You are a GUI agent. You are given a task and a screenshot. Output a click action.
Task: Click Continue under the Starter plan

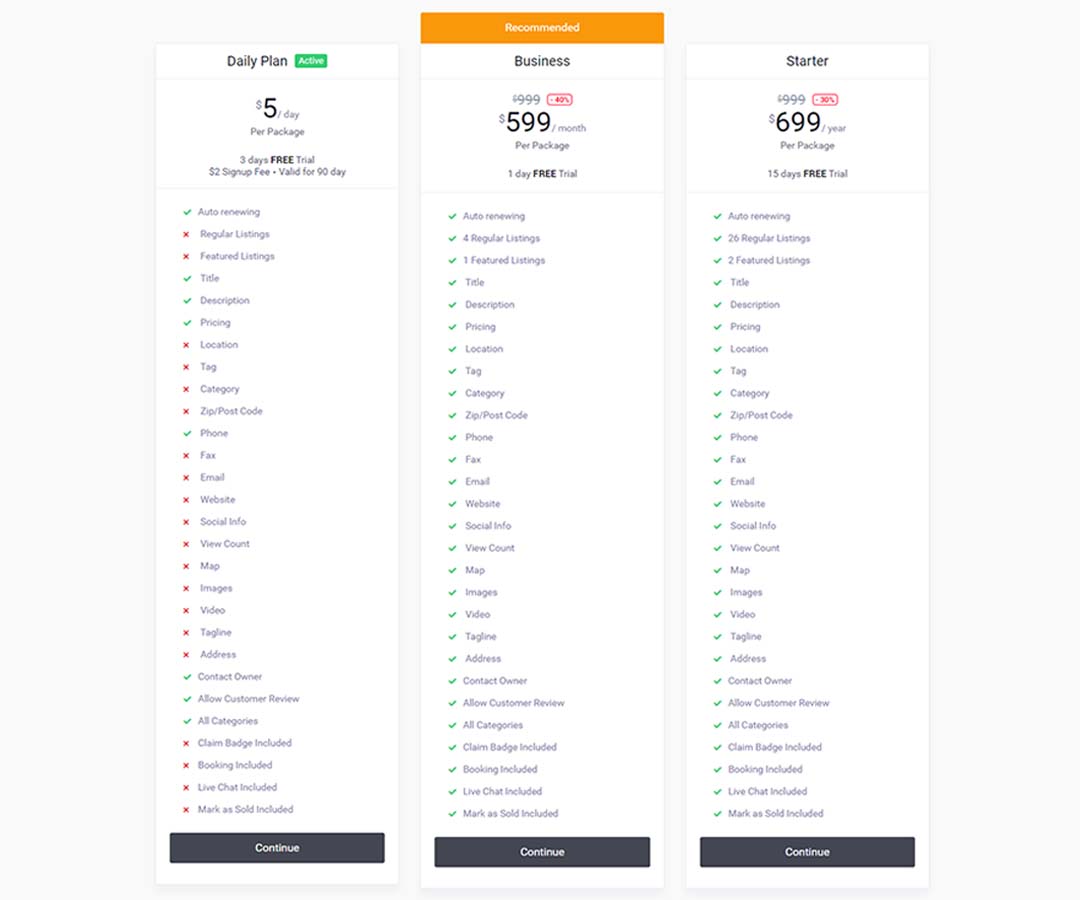coord(806,852)
